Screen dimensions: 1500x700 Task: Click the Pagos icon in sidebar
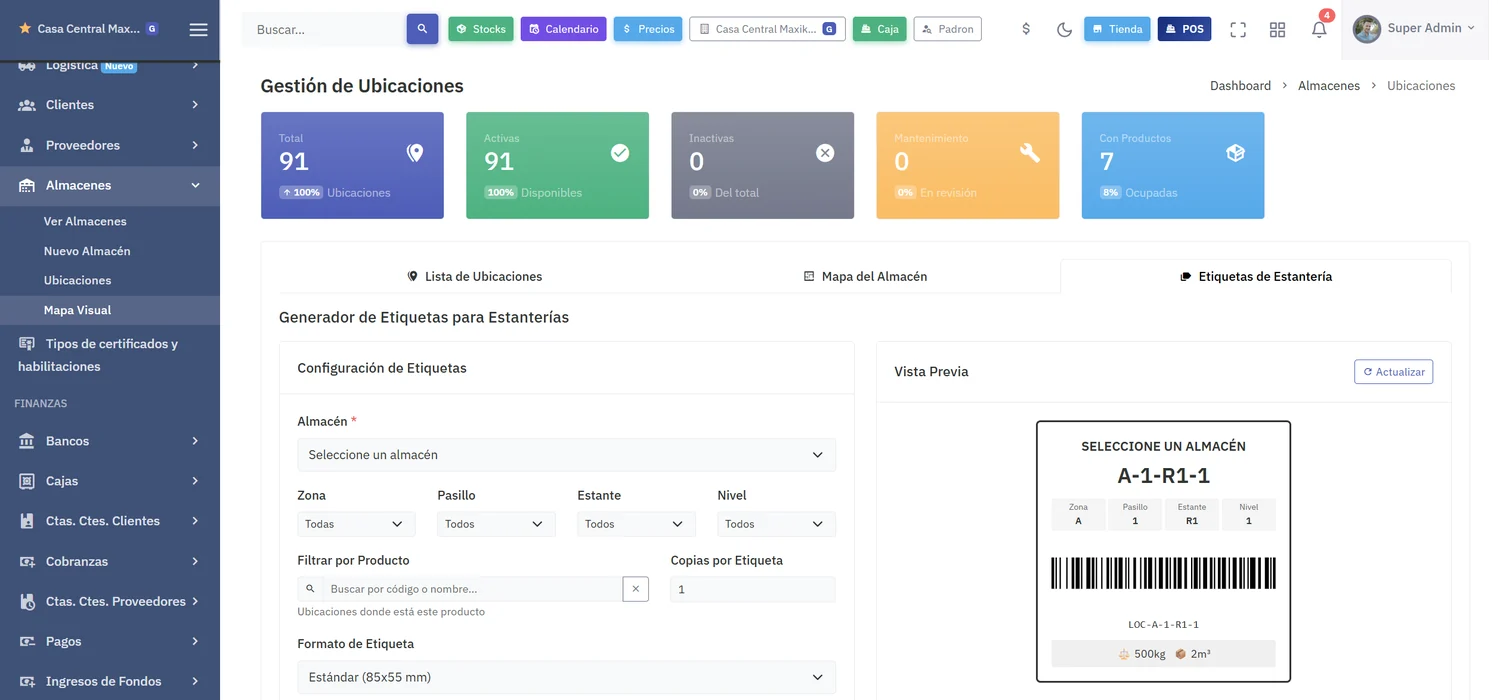tap(27, 642)
